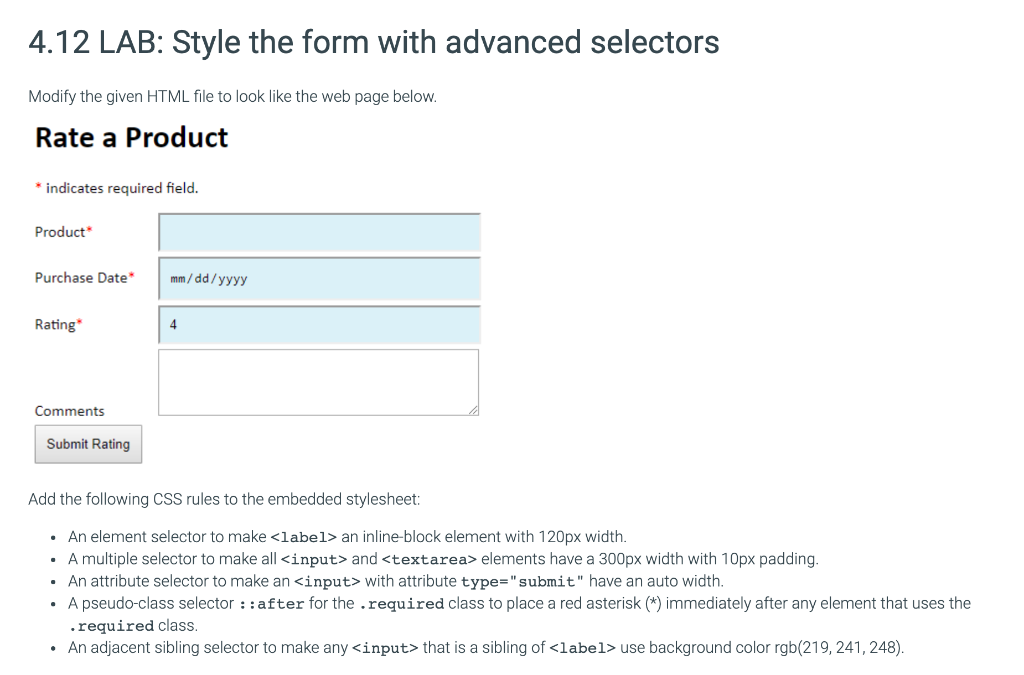The width and height of the screenshot is (1024, 675).
Task: Click the red asterisk after Purchase Date
Action: click(132, 276)
